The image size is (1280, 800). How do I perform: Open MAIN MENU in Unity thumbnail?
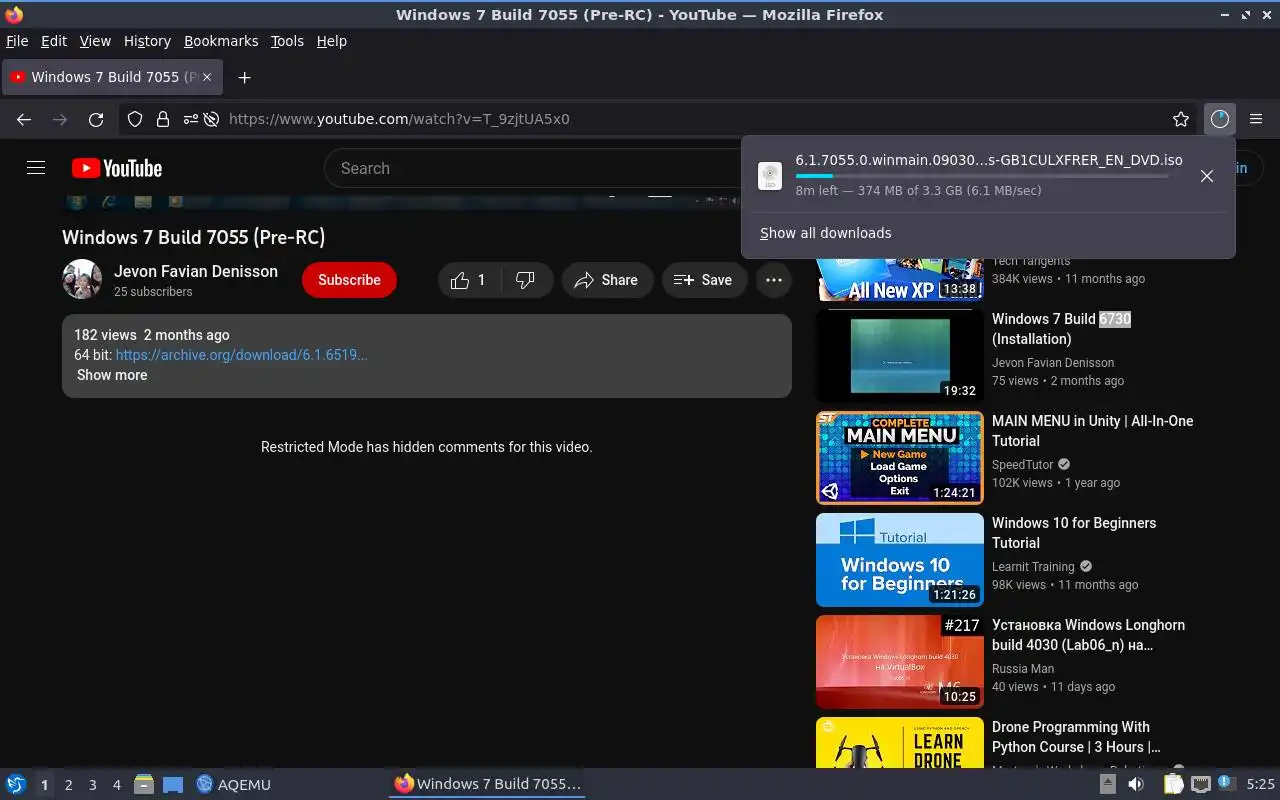900,458
